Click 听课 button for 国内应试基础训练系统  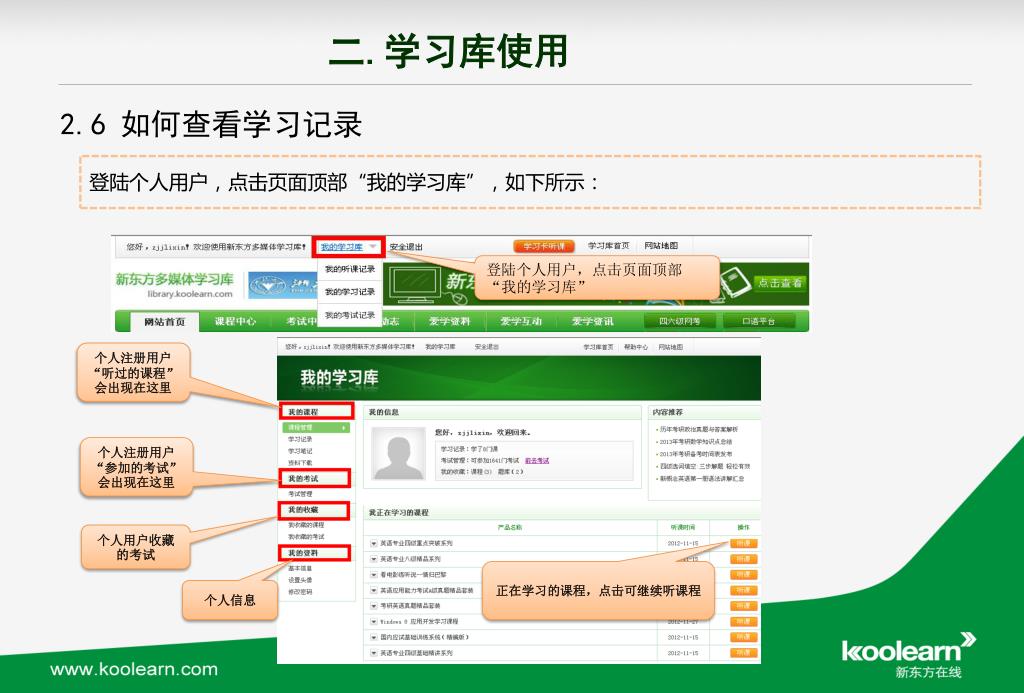(743, 637)
